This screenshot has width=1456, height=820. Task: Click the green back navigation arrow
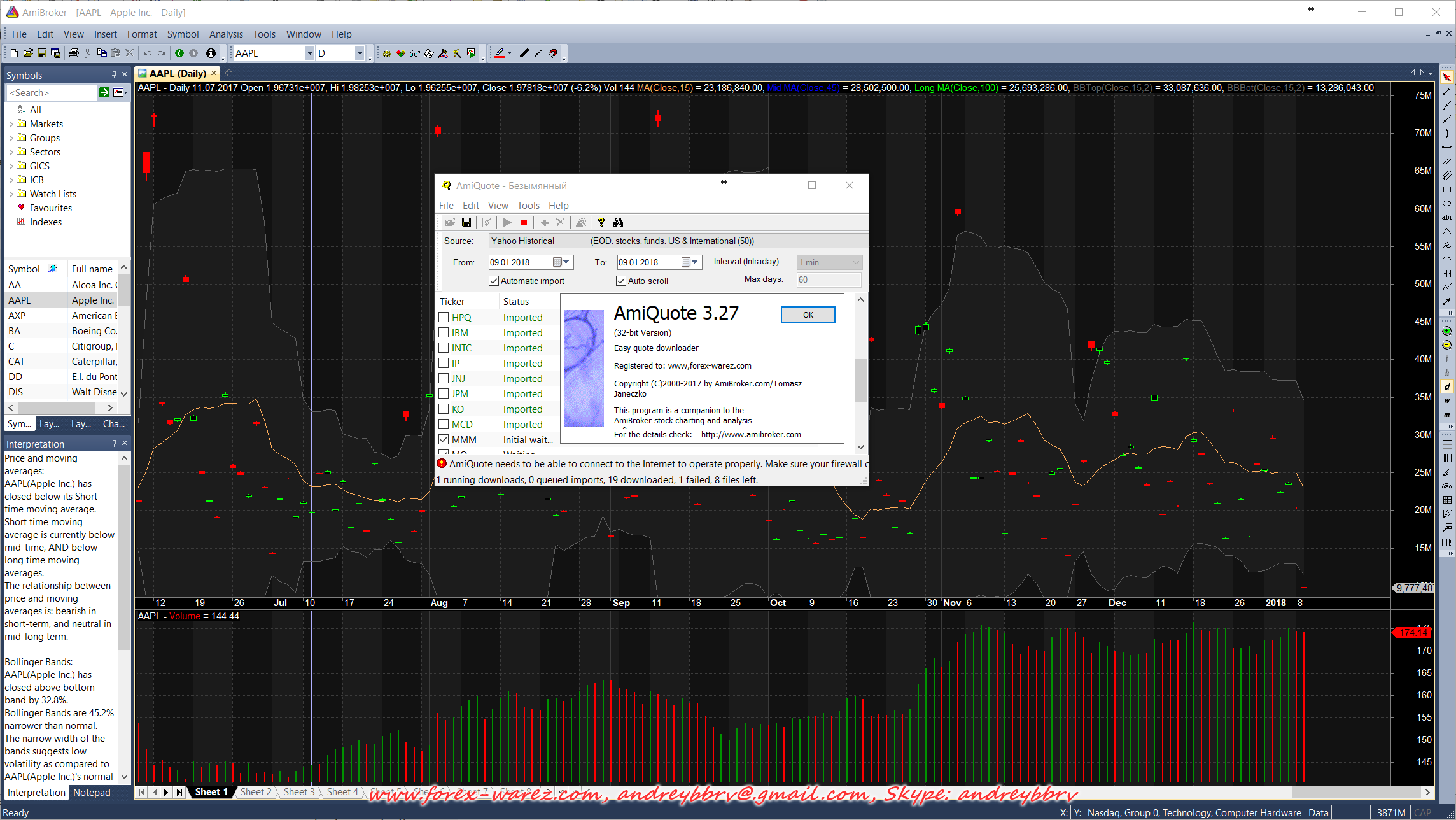pos(179,53)
